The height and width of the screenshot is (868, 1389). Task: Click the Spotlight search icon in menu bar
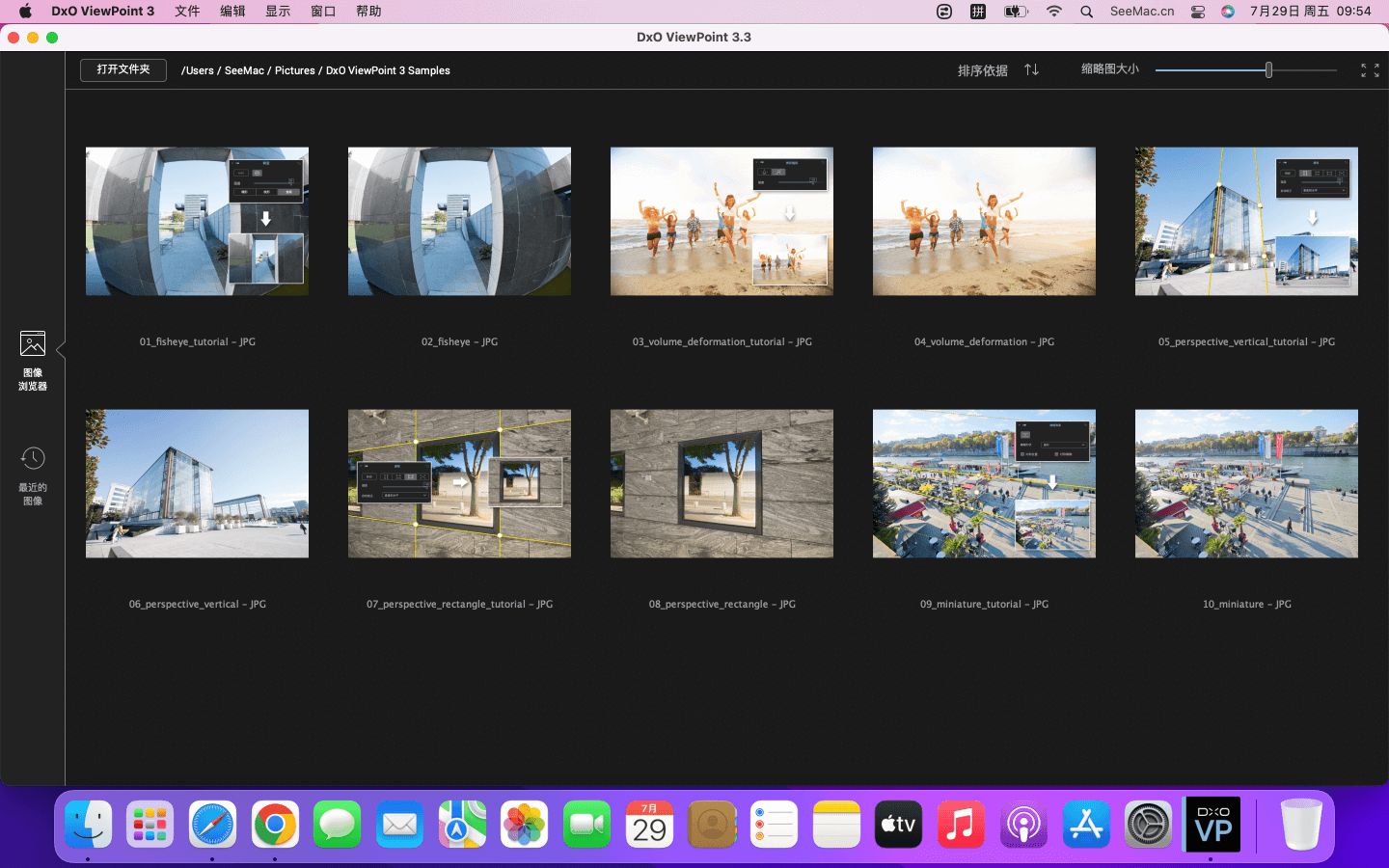(1087, 12)
